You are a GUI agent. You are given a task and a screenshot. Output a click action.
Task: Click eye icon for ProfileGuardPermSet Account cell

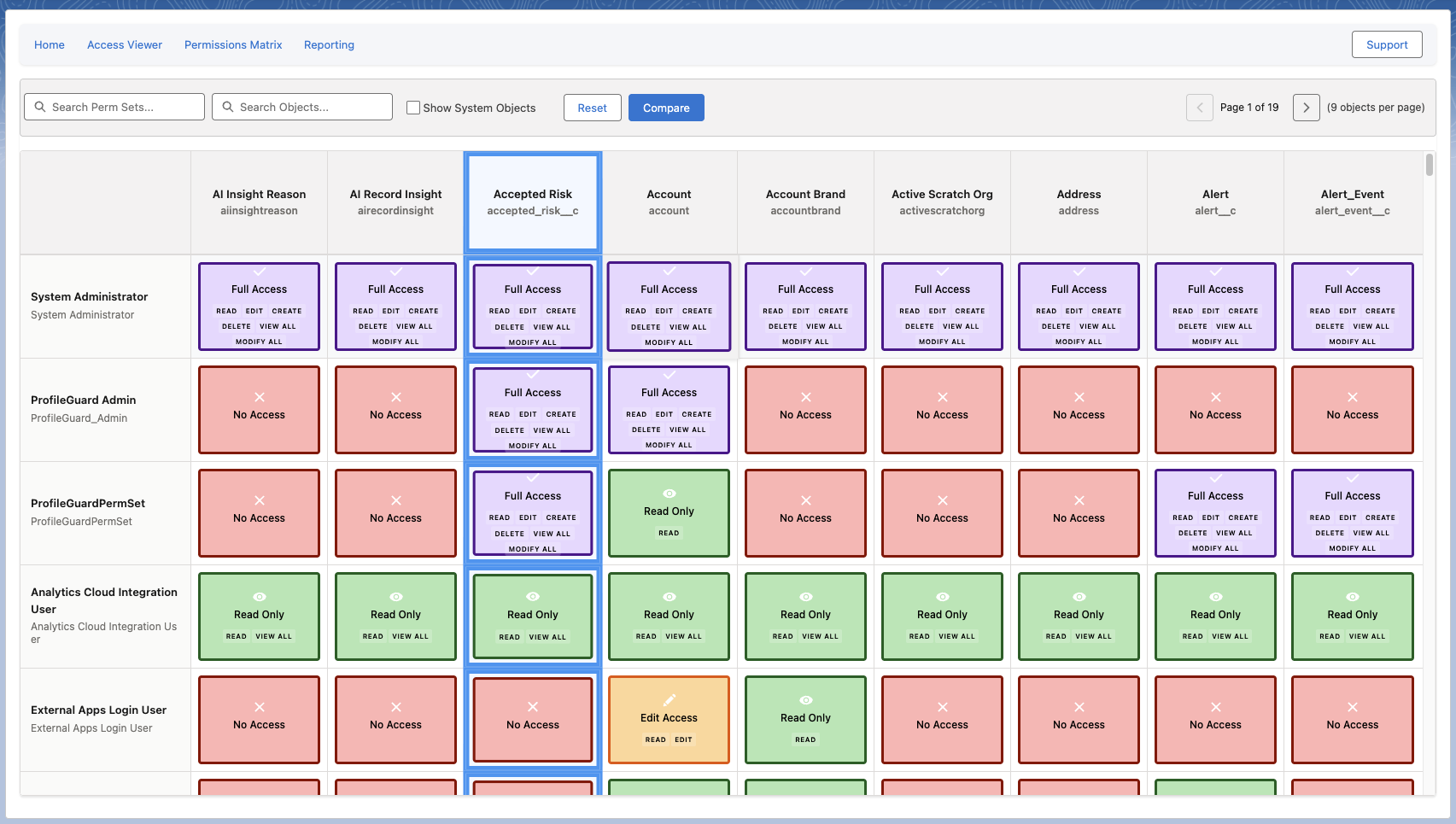point(670,494)
